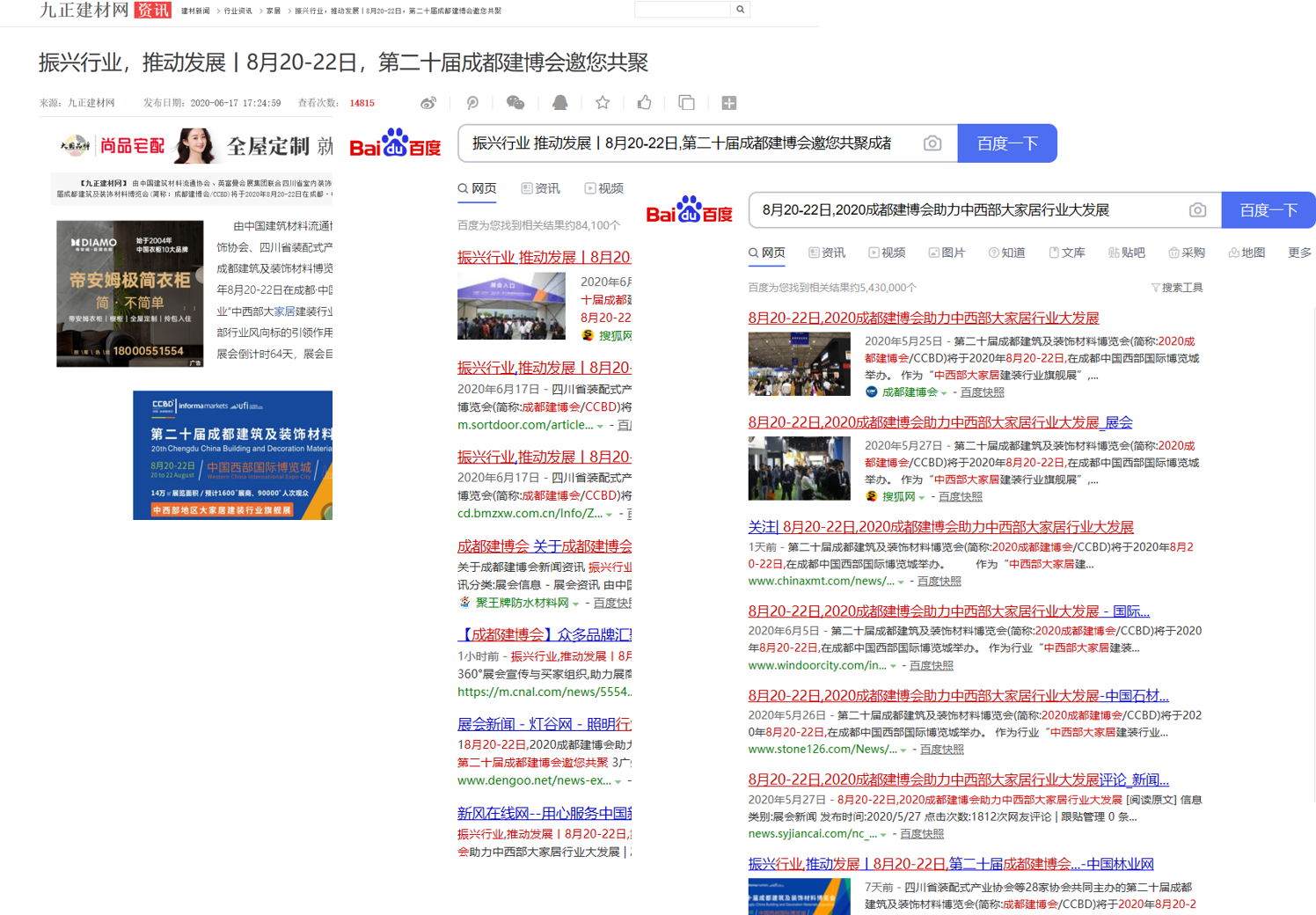Screen dimensions: 1316x915
Task: Click the copy (overlapping squares) icon
Action: pyautogui.click(x=687, y=103)
